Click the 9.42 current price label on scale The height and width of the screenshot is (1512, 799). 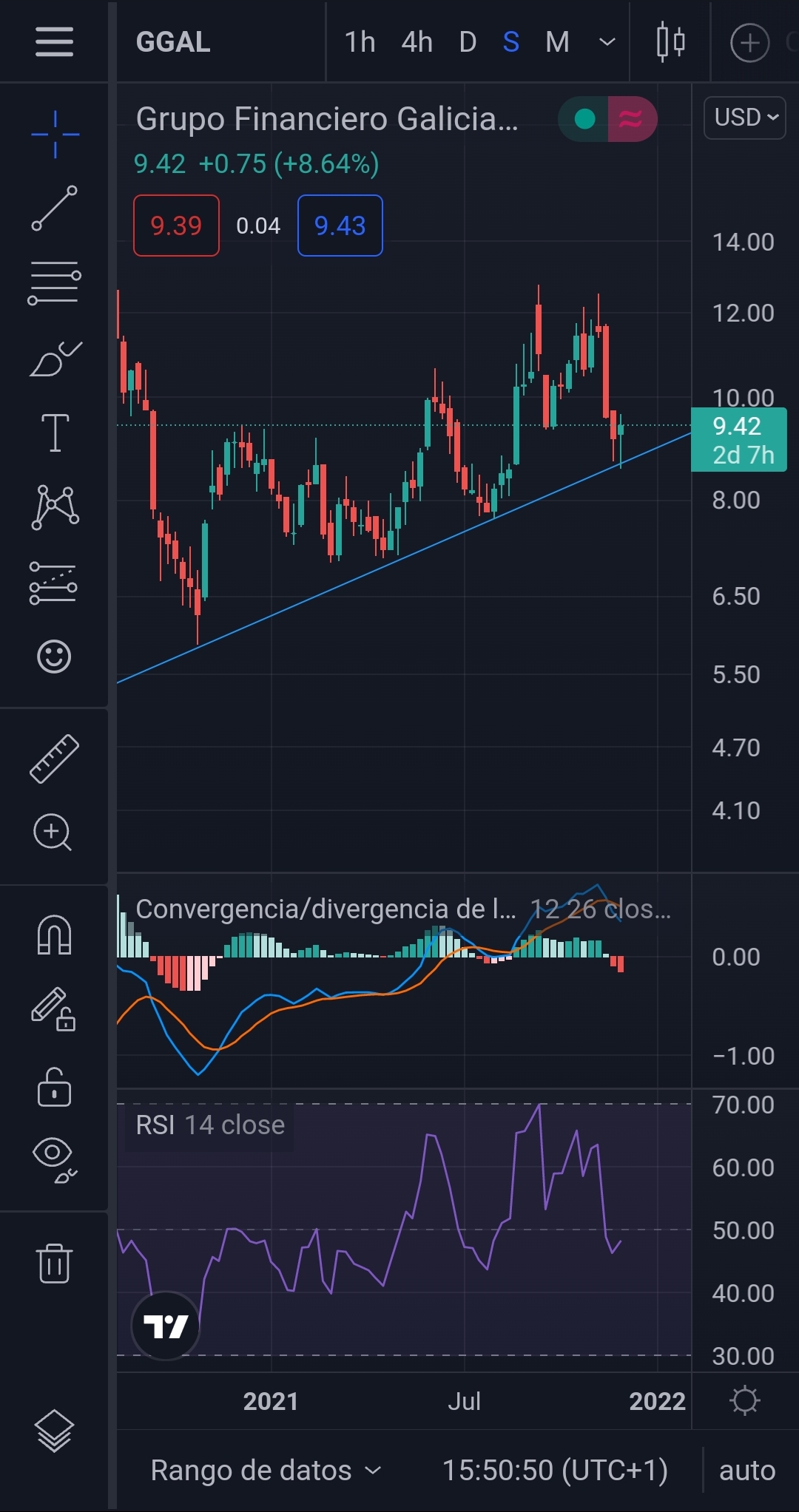[738, 440]
